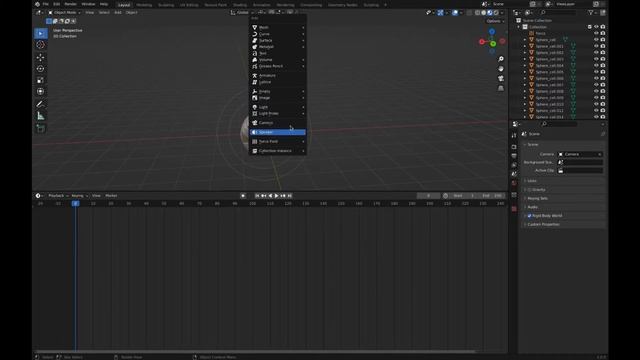Click the current frame playhead marker
640x360 pixels.
click(76, 203)
